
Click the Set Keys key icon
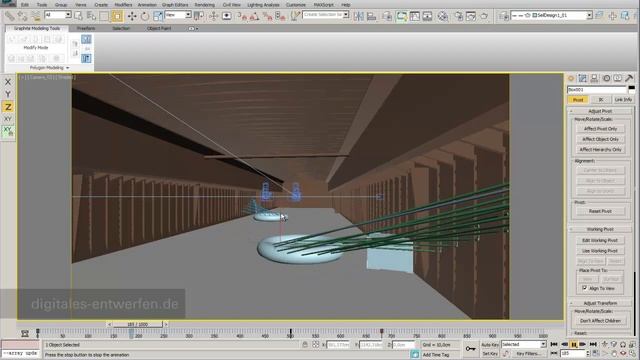coord(470,349)
